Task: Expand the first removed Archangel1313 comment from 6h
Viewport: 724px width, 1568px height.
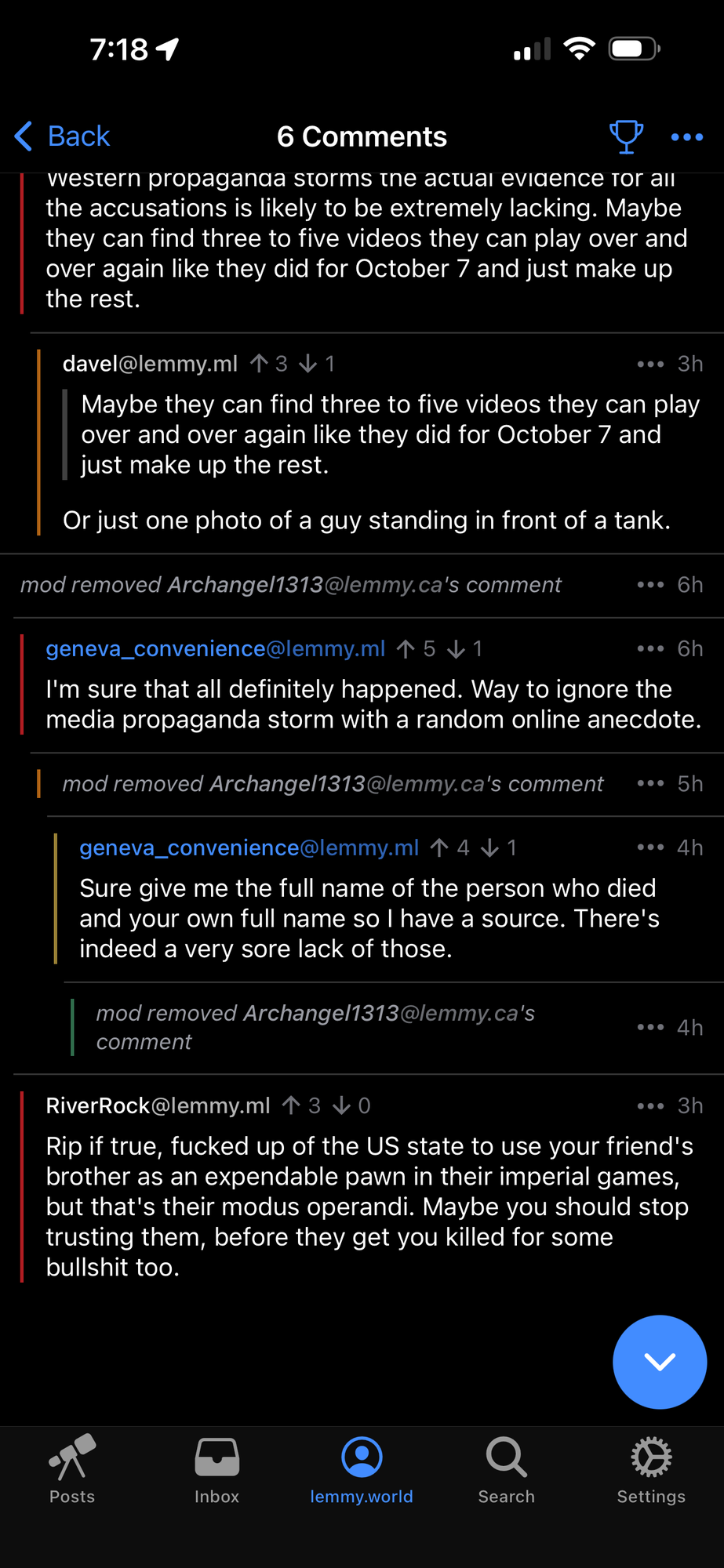Action: [290, 585]
